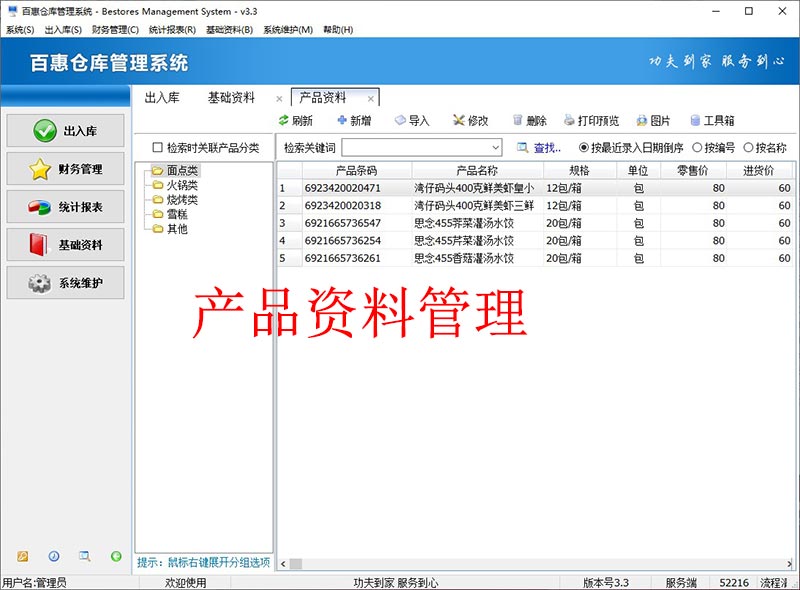The width and height of the screenshot is (800, 590).
Task: Click the 单位 column header
Action: pos(638,170)
